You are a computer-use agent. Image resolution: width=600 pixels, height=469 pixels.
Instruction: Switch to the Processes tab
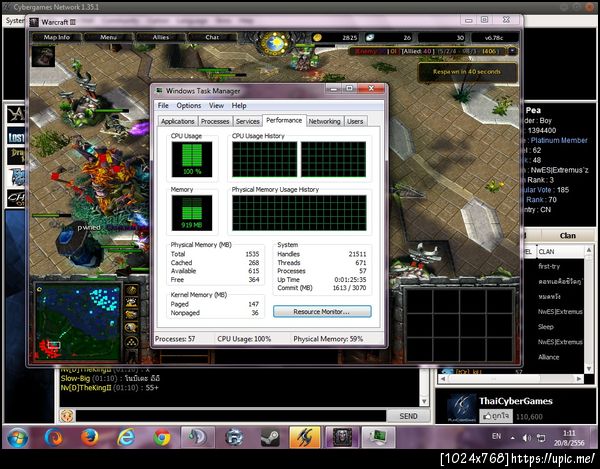(215, 121)
